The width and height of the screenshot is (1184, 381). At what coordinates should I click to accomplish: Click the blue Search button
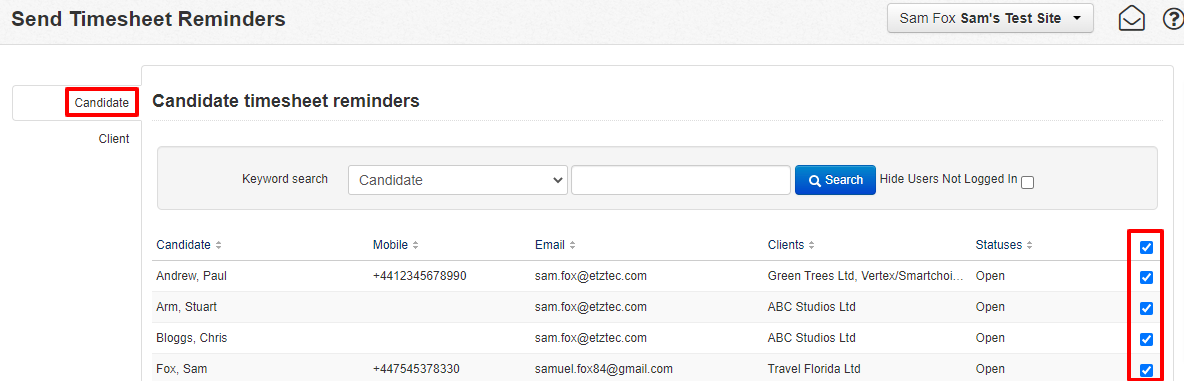coord(835,180)
